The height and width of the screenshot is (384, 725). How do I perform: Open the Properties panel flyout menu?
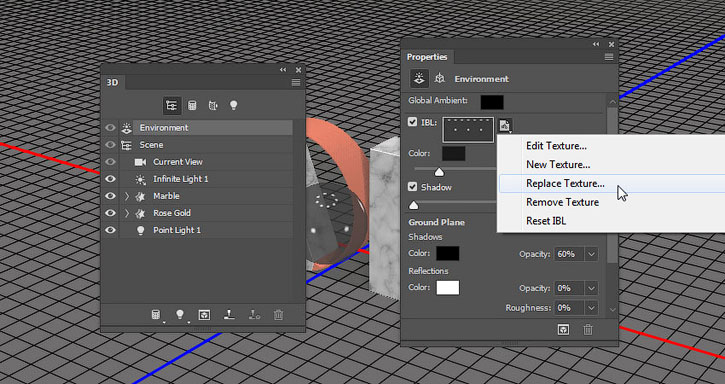609,57
